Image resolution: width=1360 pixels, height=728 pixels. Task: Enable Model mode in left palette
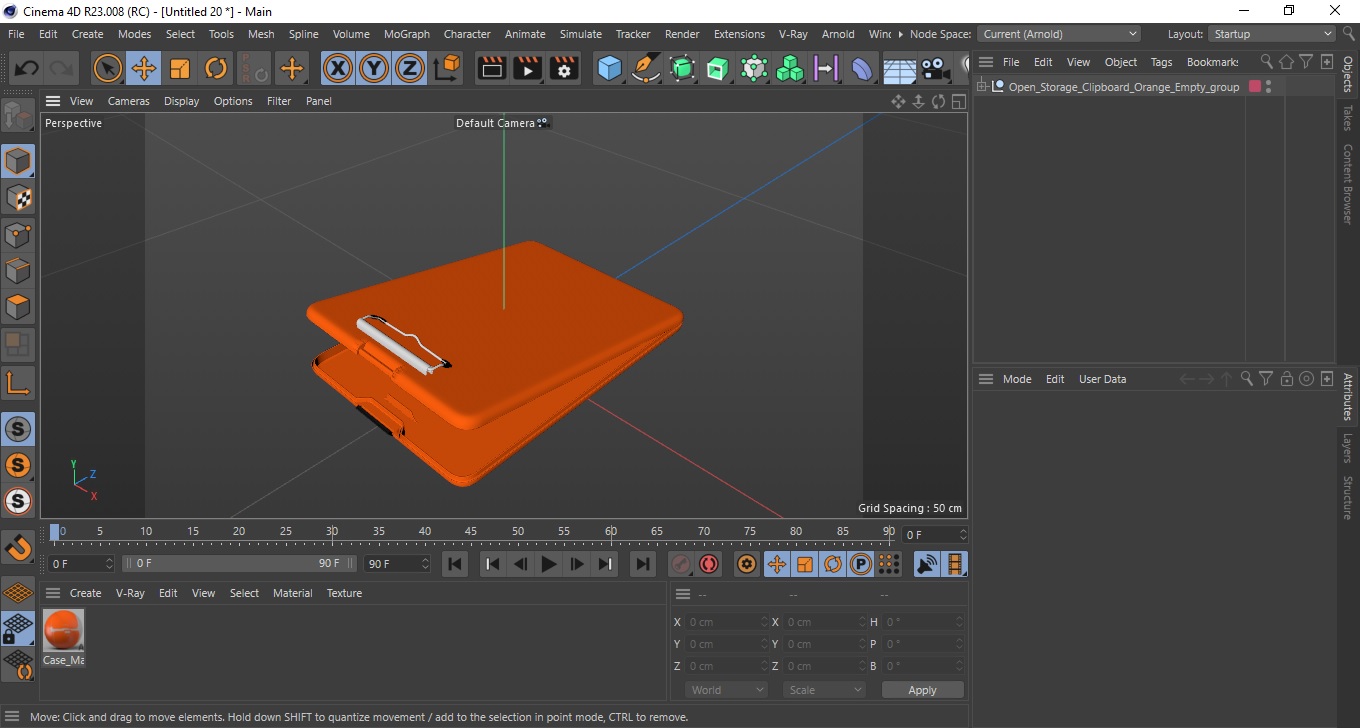[x=18, y=161]
